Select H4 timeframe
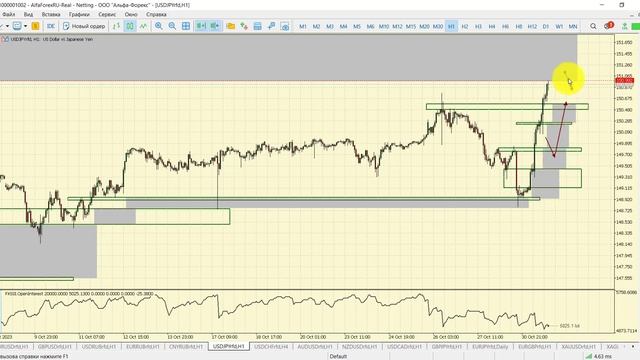 [491, 26]
